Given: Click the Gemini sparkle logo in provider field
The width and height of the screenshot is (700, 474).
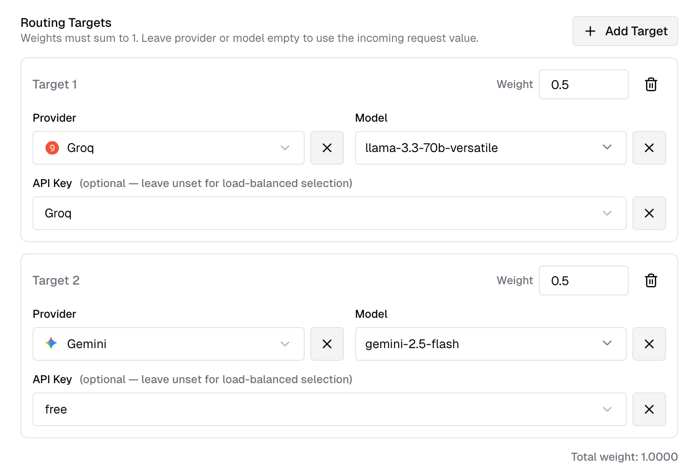Looking at the screenshot, I should pyautogui.click(x=52, y=344).
